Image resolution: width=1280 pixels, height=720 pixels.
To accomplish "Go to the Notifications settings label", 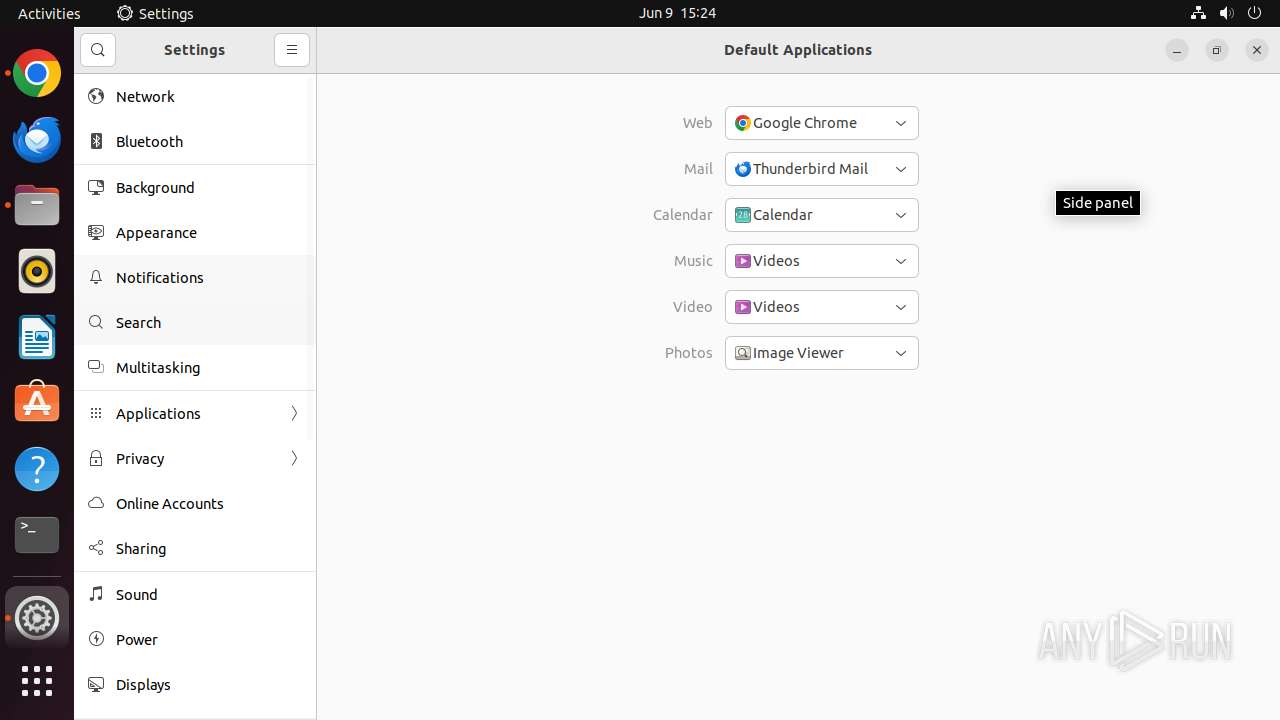I will click(160, 278).
